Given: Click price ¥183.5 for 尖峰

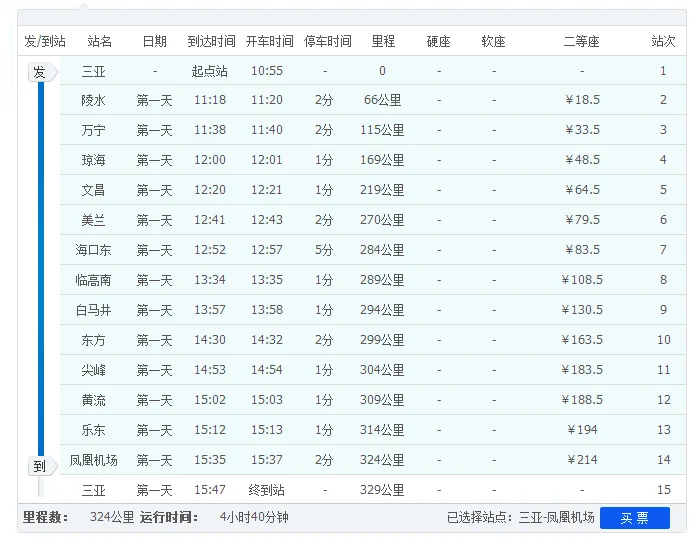Looking at the screenshot, I should (582, 370).
